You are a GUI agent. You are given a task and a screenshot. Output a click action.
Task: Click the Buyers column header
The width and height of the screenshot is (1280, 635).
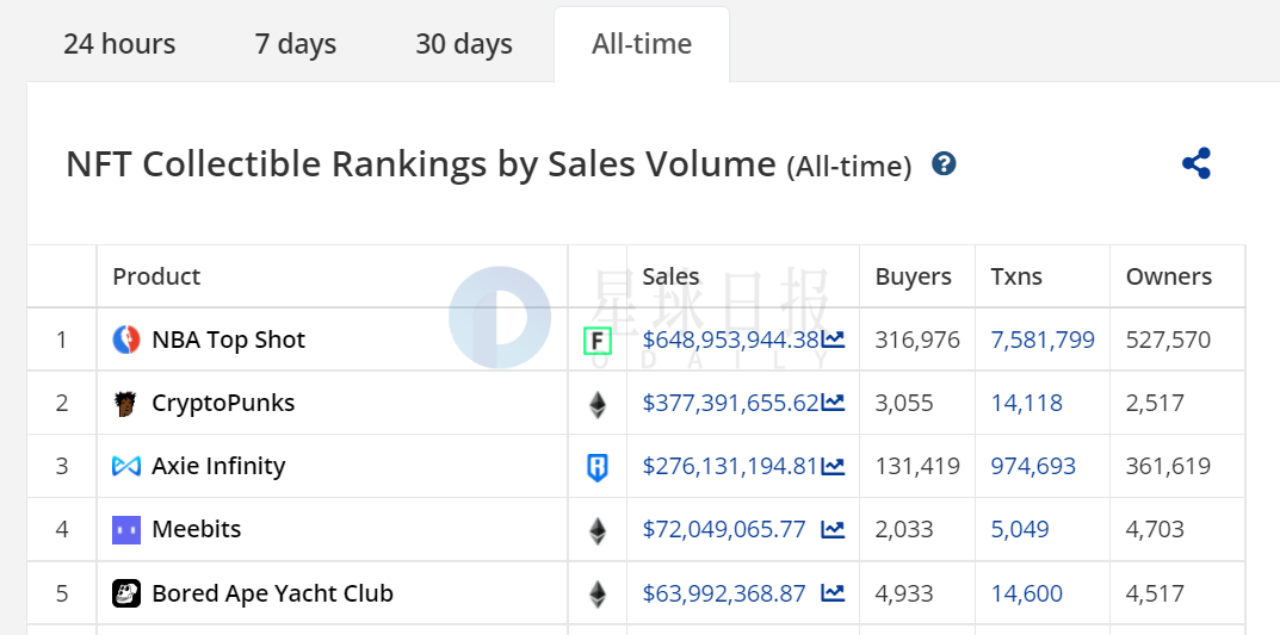point(914,276)
